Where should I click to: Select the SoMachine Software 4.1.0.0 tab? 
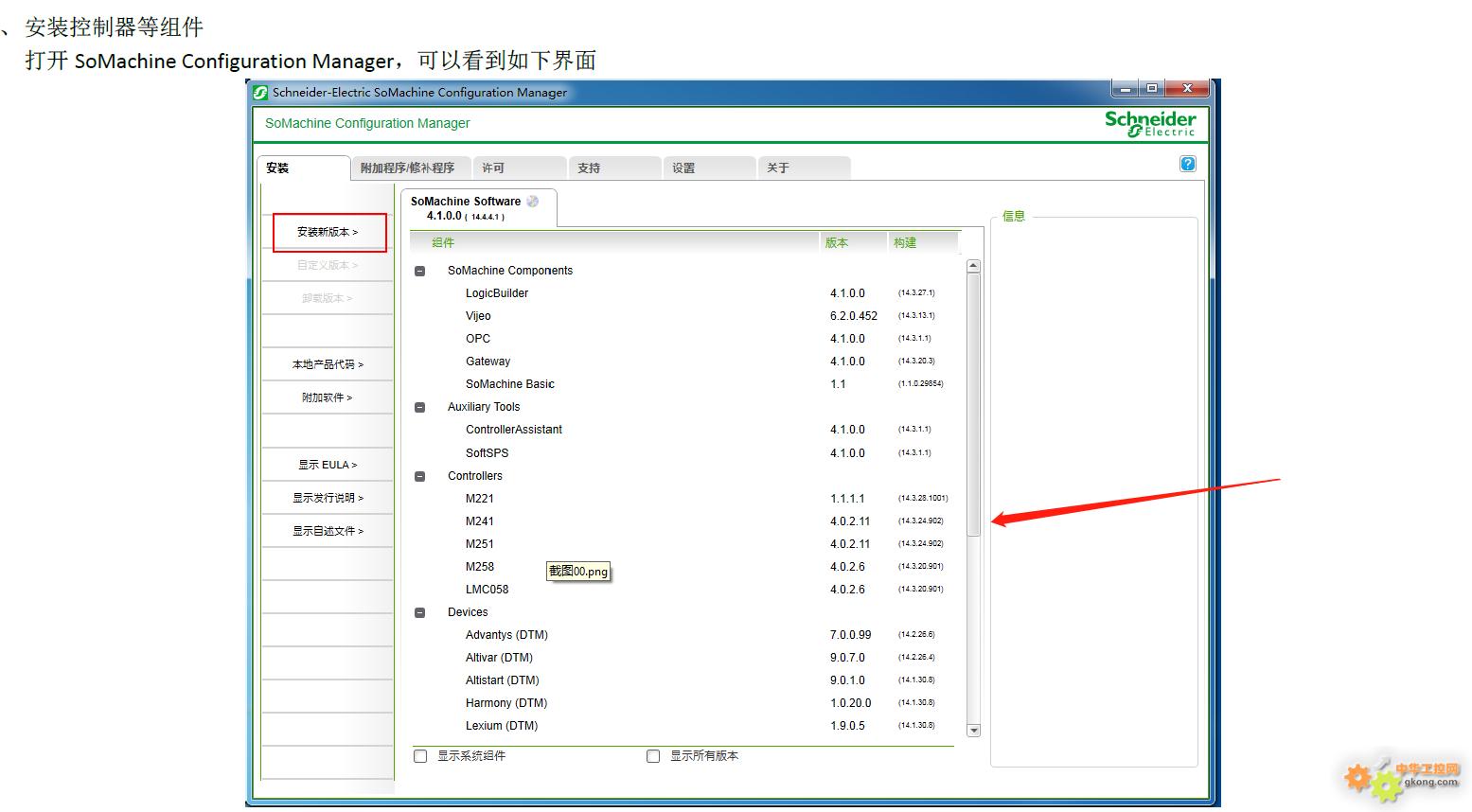(478, 208)
